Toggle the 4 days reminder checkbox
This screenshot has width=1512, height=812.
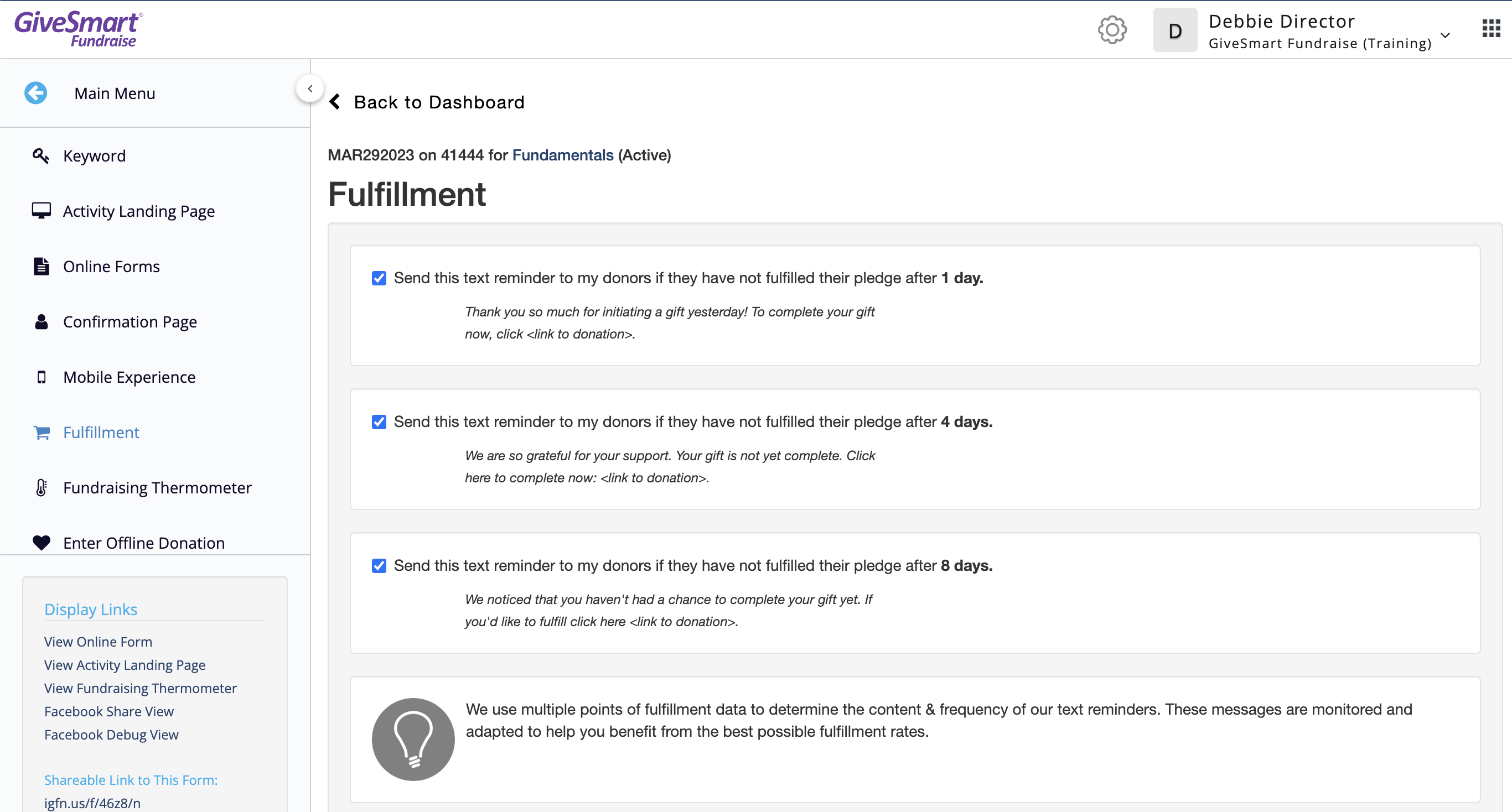(379, 422)
